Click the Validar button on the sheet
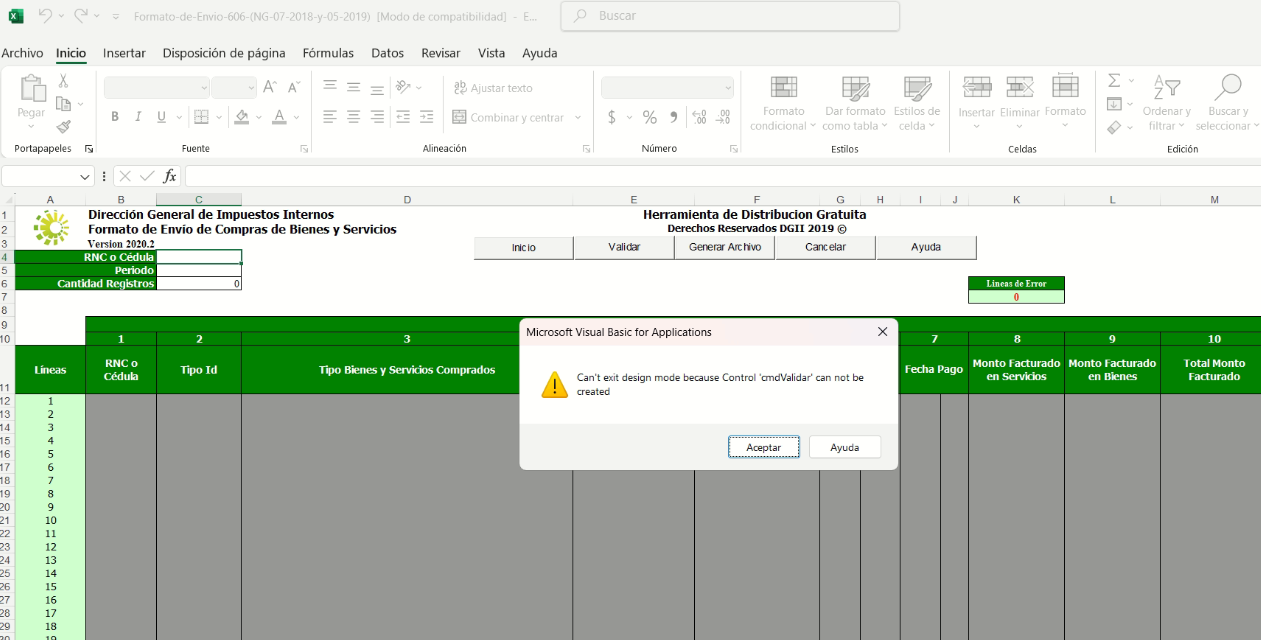The width and height of the screenshot is (1261, 640). (624, 247)
